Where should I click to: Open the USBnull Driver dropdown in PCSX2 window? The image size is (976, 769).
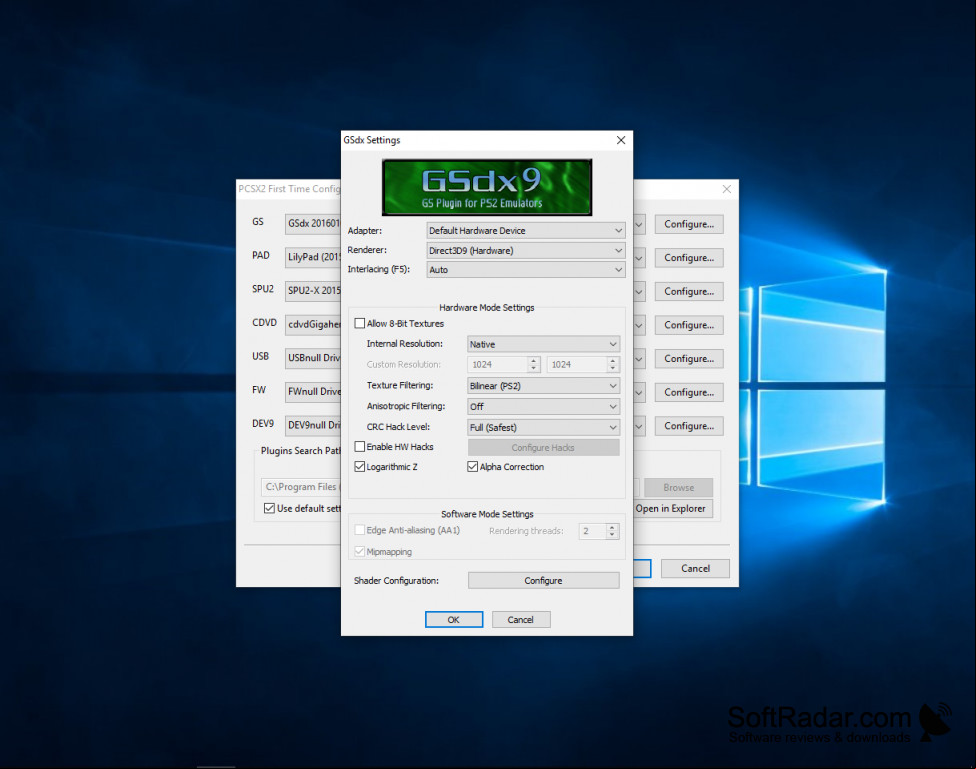(639, 359)
